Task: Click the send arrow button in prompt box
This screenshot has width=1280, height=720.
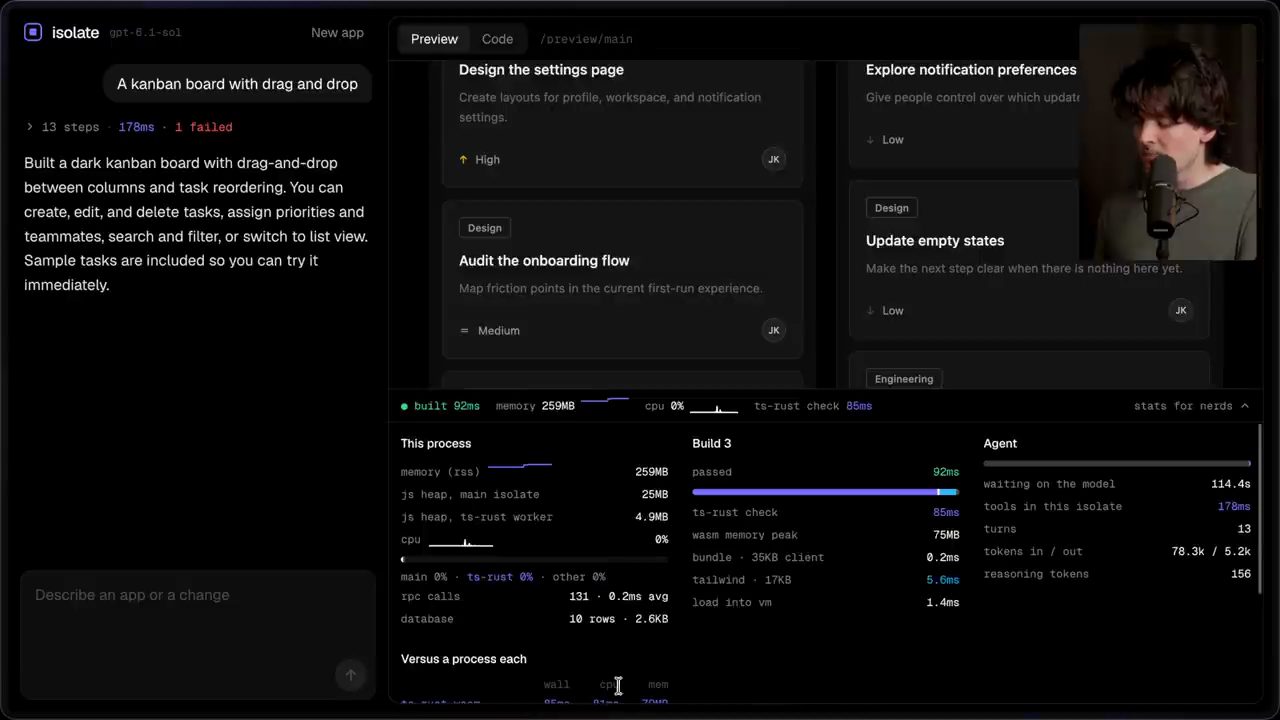Action: 350,675
